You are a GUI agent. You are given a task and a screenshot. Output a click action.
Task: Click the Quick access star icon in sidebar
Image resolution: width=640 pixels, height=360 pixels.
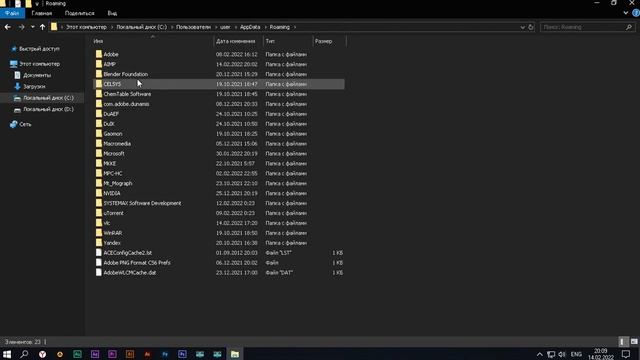coord(14,49)
